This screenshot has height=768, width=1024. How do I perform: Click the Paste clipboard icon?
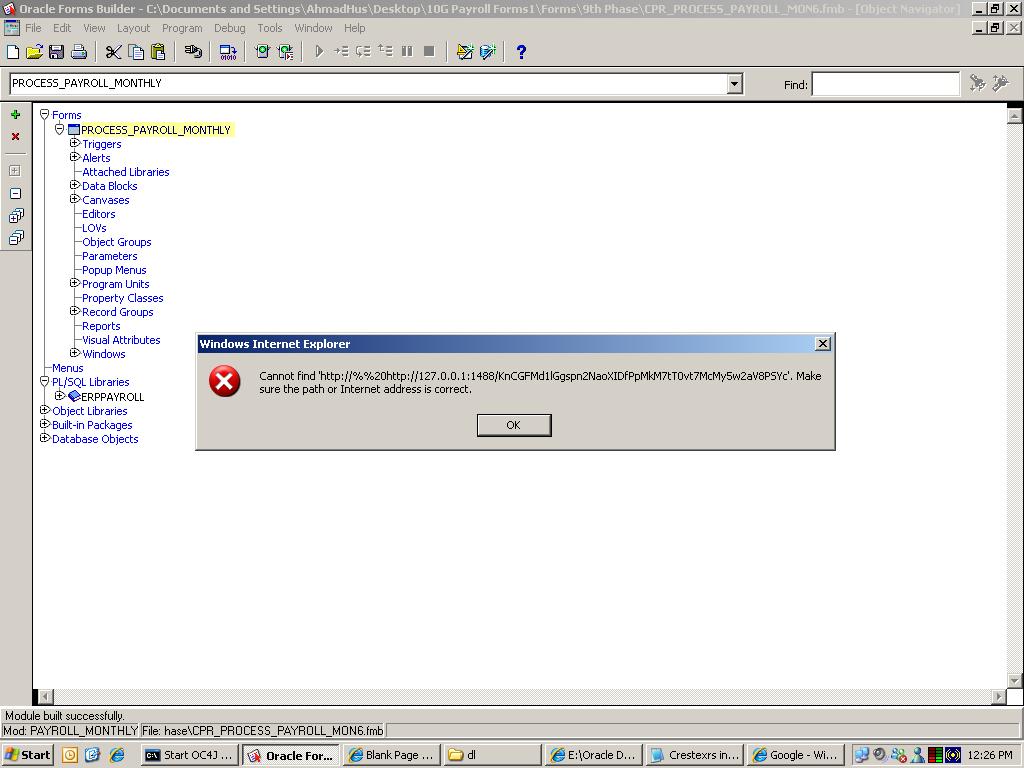pyautogui.click(x=157, y=52)
